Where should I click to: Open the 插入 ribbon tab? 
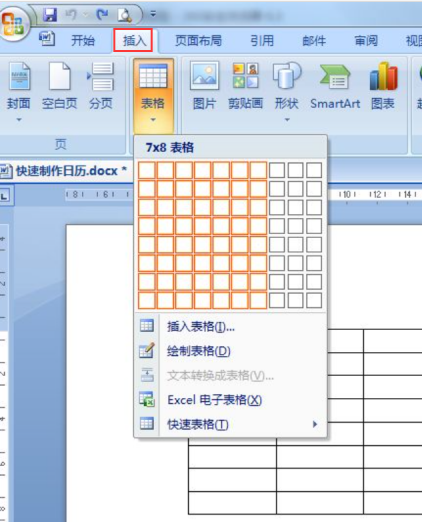tap(133, 40)
